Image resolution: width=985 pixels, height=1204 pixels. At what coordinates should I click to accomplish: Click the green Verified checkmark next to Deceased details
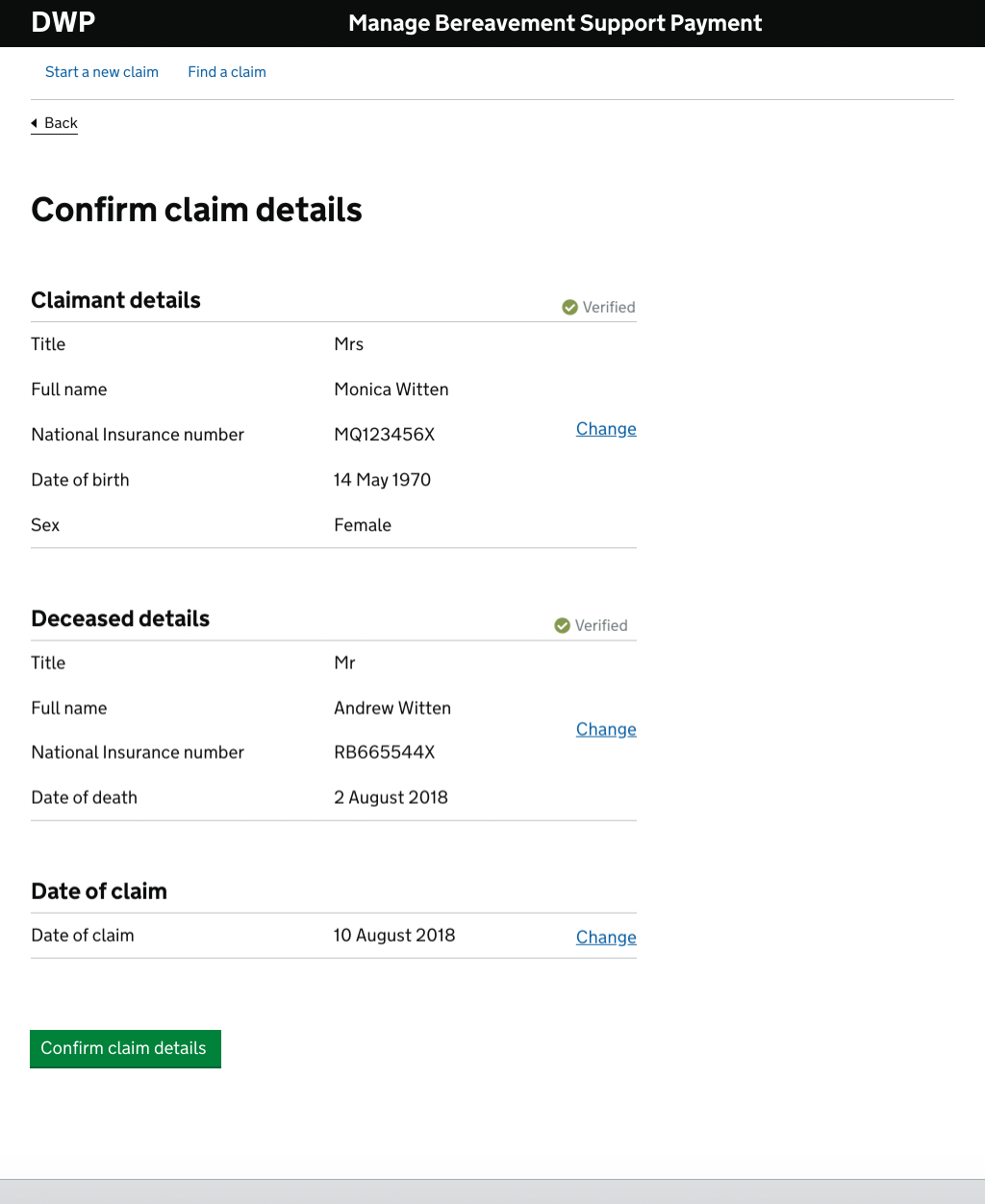pyautogui.click(x=562, y=625)
